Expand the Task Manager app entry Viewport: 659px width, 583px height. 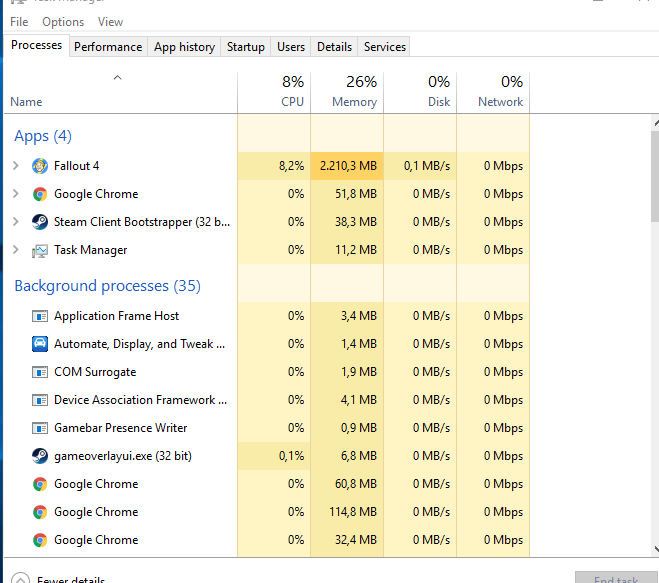pyautogui.click(x=15, y=250)
